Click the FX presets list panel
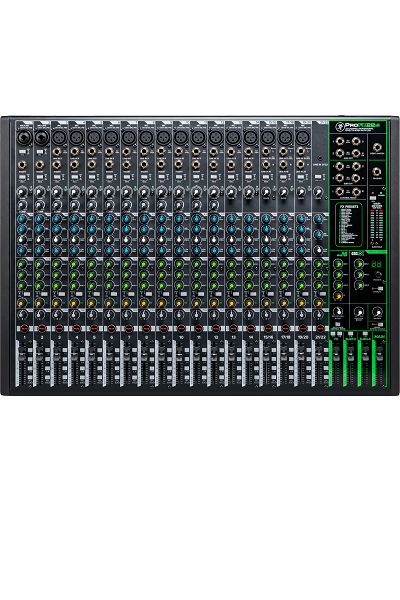Viewport: 400px width, 600px height. pyautogui.click(x=348, y=225)
